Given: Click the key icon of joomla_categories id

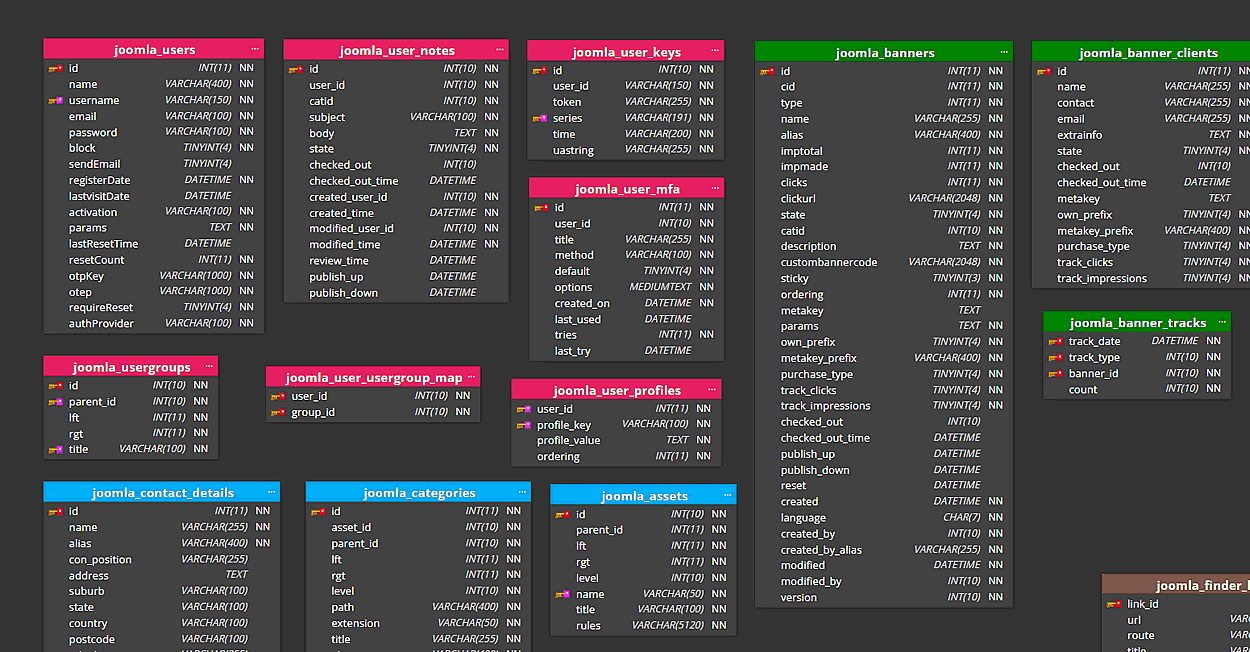Looking at the screenshot, I should pyautogui.click(x=318, y=512).
